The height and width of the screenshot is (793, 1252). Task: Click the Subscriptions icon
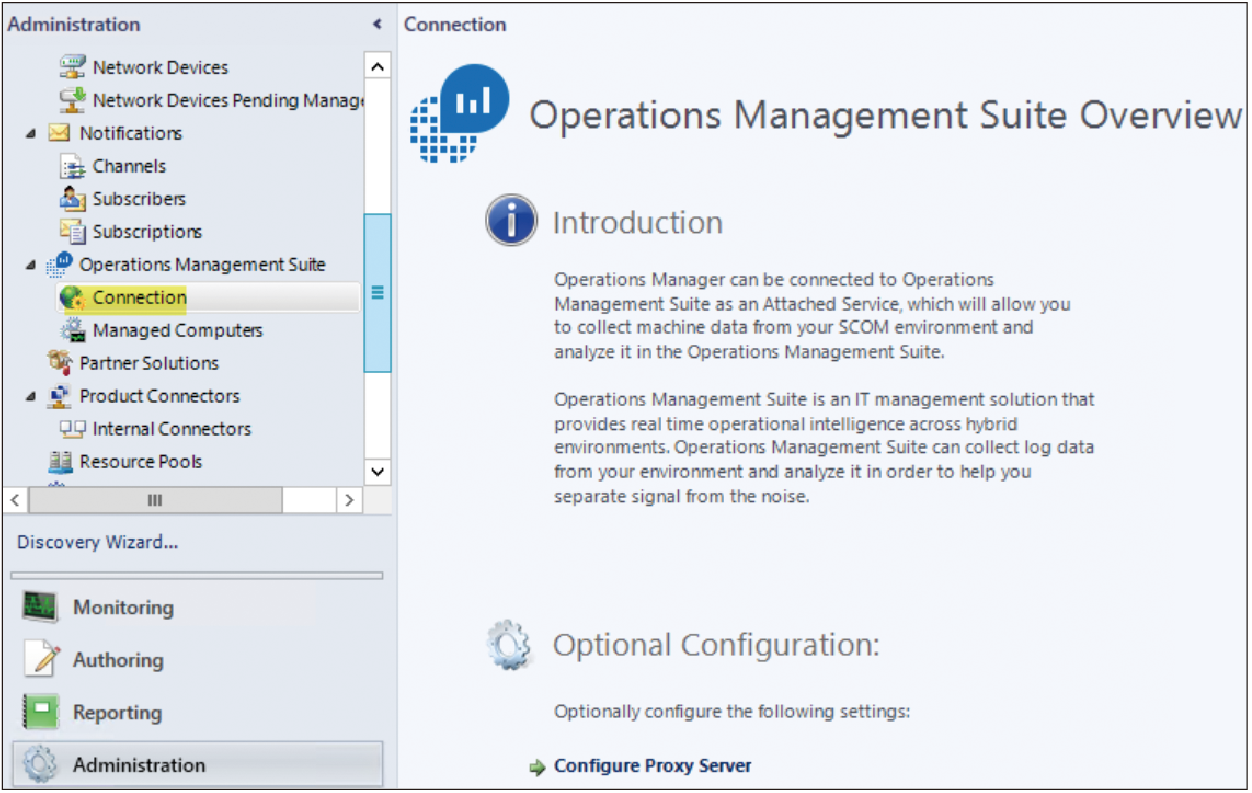point(73,232)
